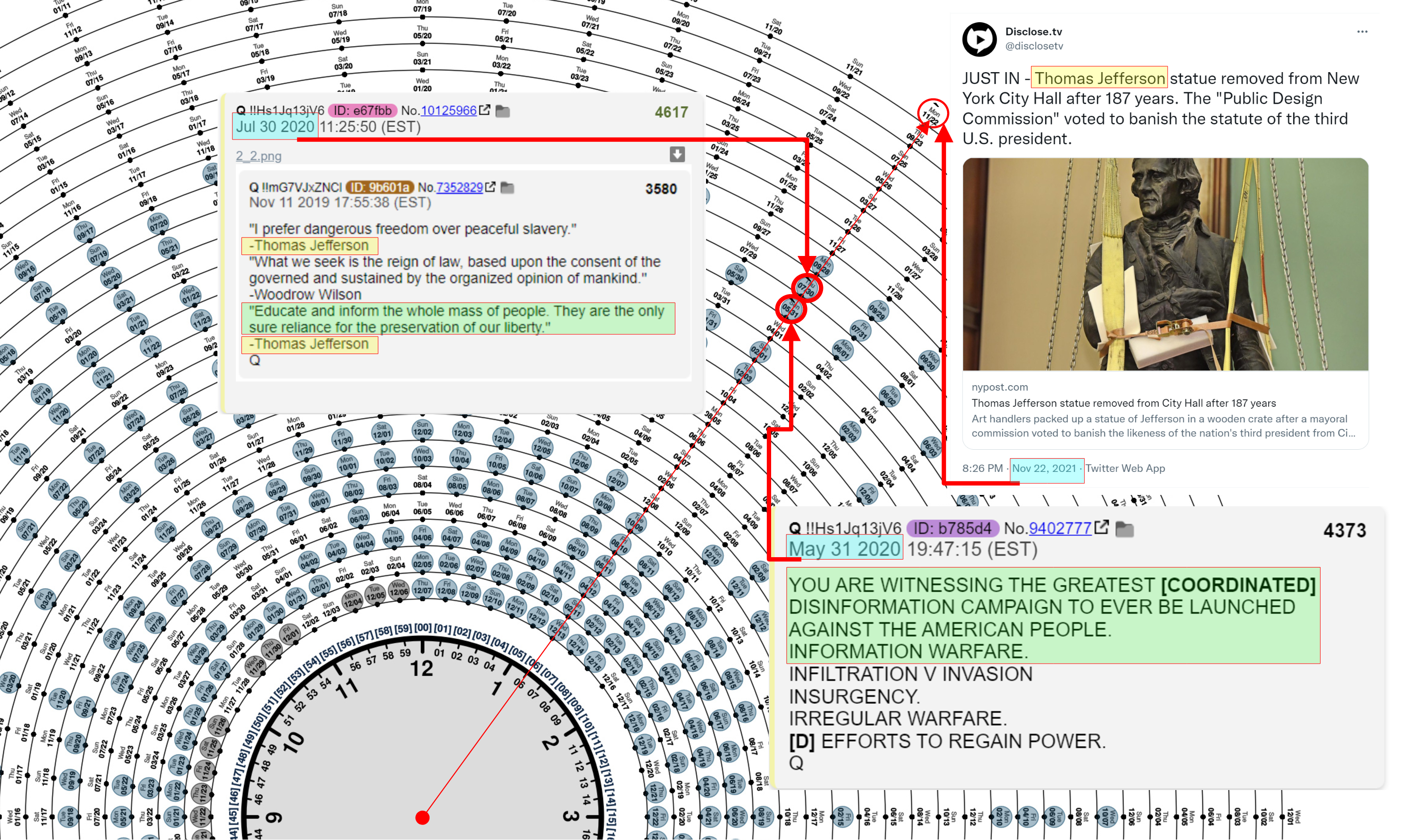Click the Wed 10/03 date circle

point(422,456)
